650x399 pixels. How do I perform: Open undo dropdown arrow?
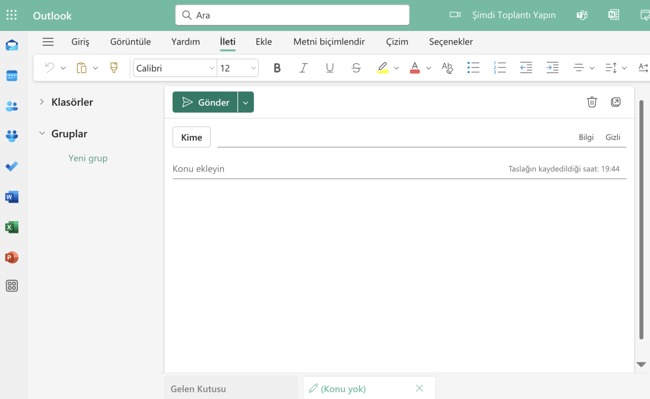pos(63,68)
